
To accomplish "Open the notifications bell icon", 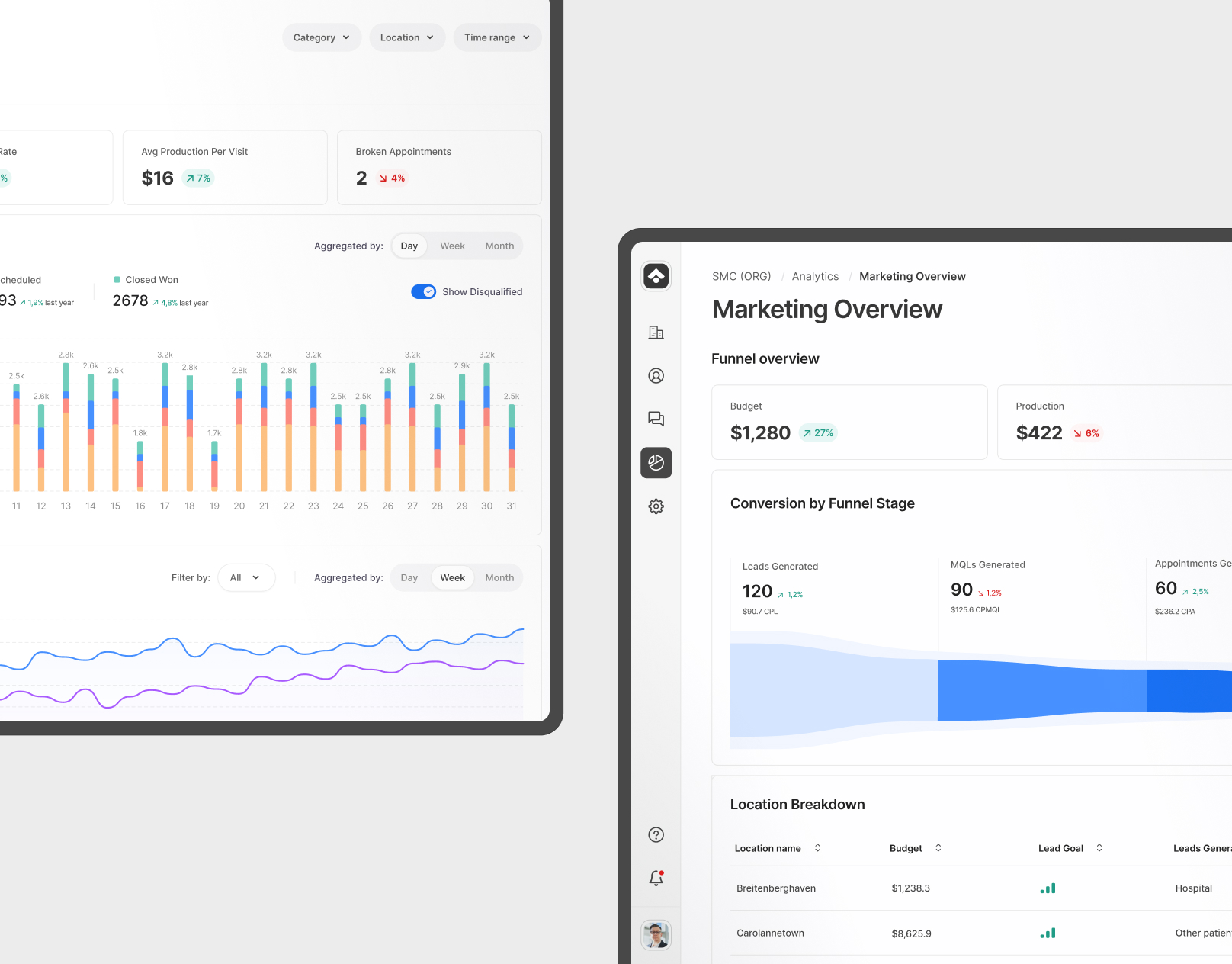I will tap(656, 879).
